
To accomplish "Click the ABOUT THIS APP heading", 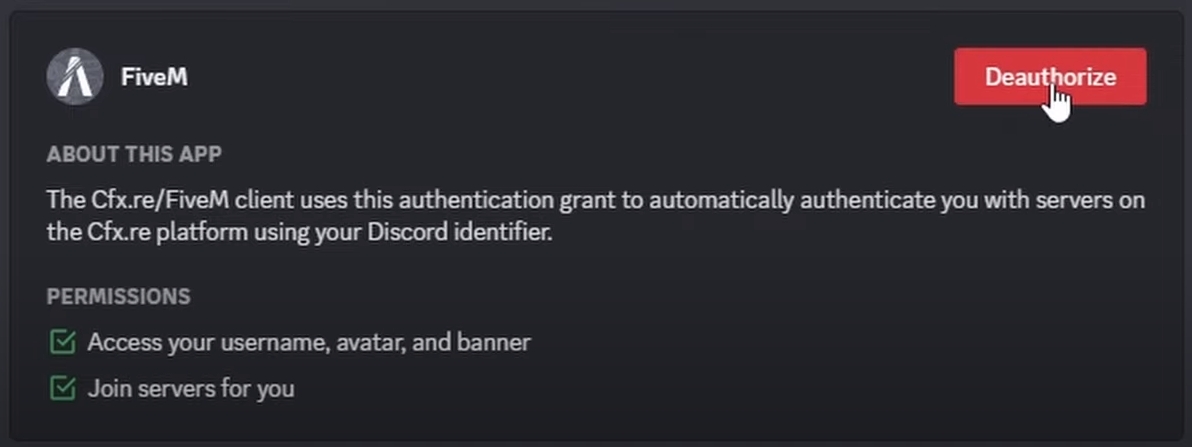I will [134, 155].
